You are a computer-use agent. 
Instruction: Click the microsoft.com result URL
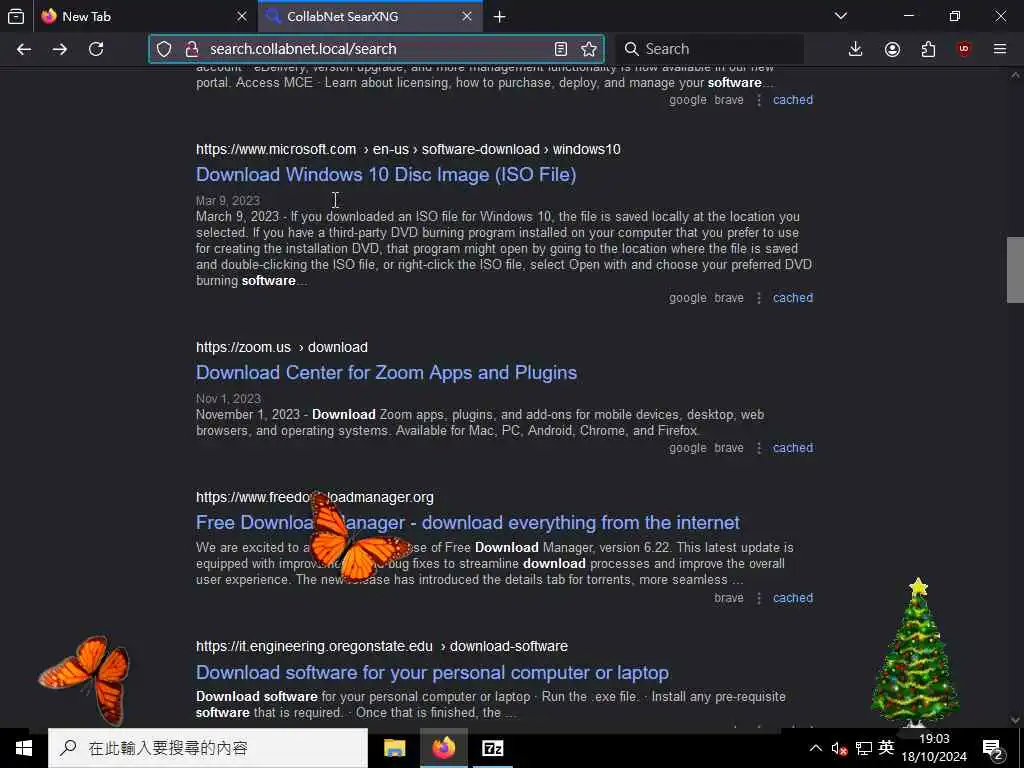(408, 150)
